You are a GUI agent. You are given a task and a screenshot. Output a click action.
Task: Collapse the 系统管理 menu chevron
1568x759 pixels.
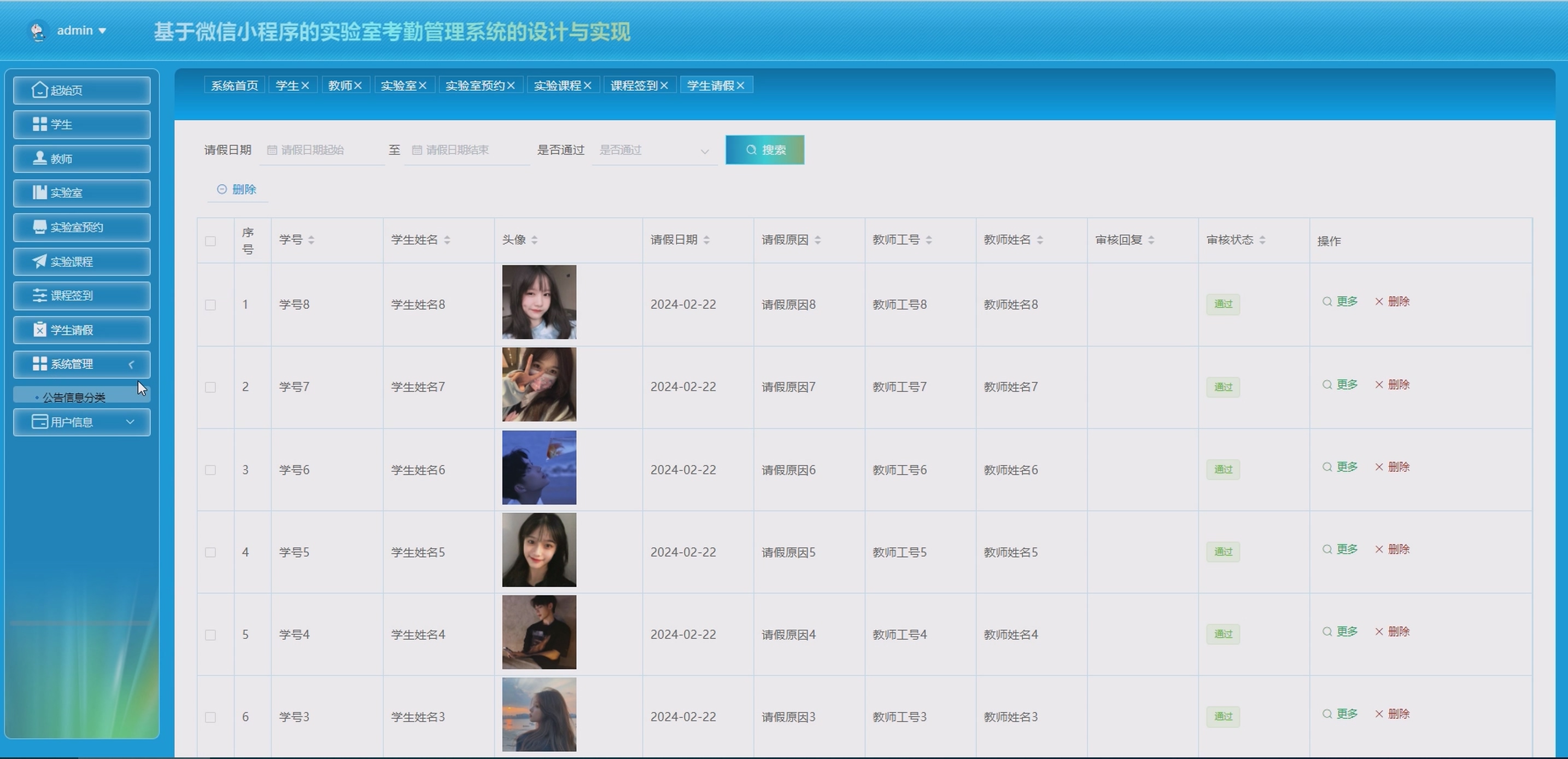click(131, 364)
